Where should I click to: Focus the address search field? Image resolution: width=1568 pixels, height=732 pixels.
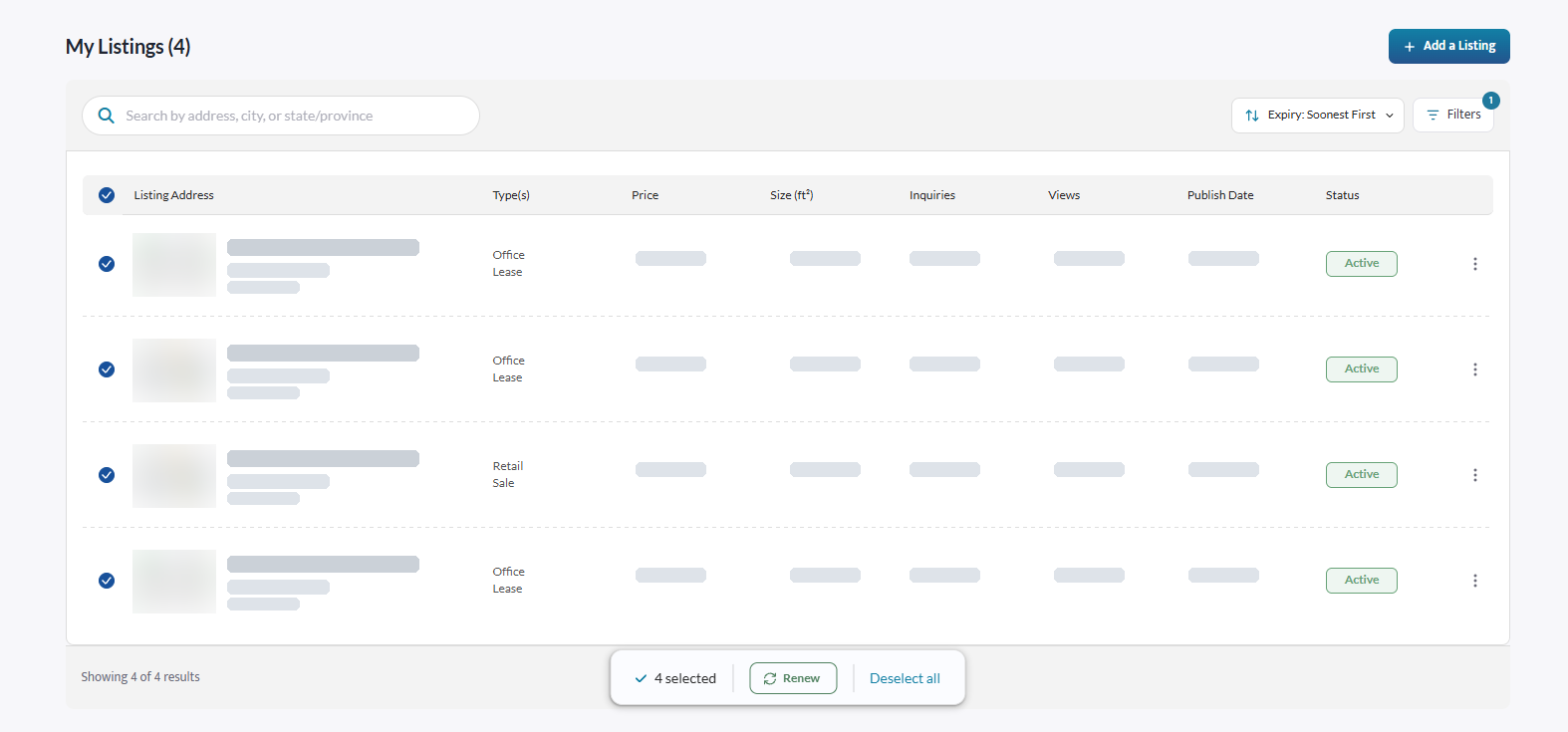[281, 116]
